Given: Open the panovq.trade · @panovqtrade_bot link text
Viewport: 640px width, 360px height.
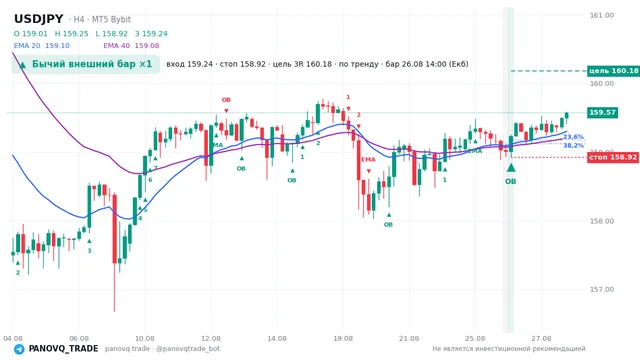Looking at the screenshot, I should (x=162, y=349).
